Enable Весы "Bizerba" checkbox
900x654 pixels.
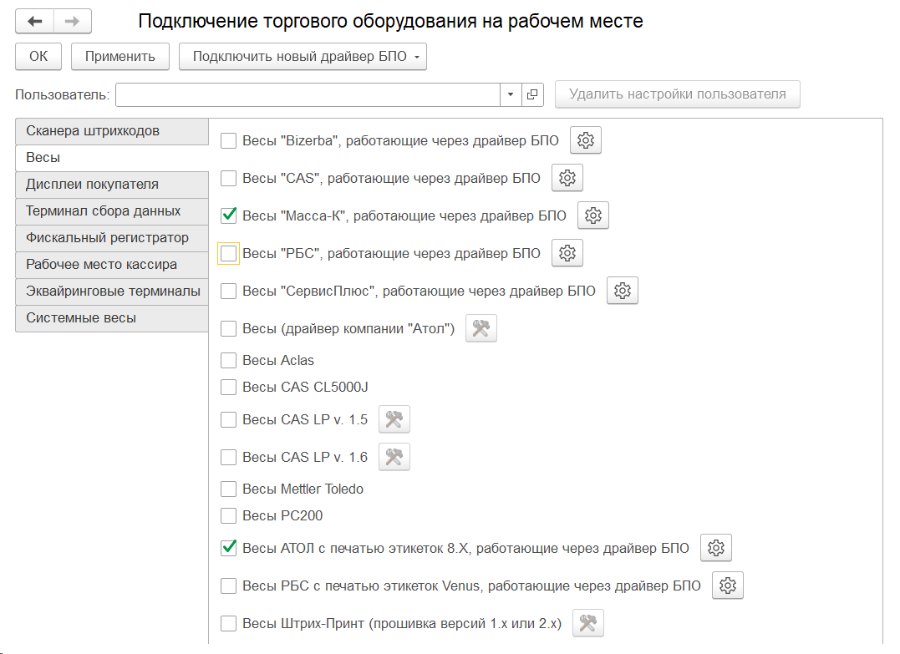(x=228, y=141)
